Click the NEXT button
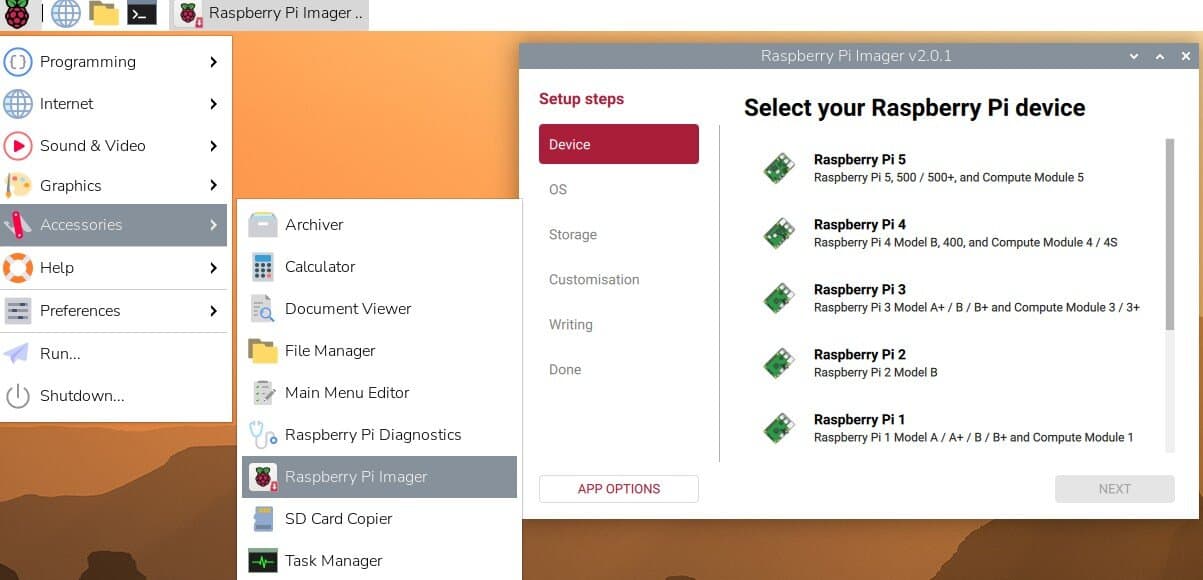This screenshot has height=580, width=1203. pos(1114,489)
